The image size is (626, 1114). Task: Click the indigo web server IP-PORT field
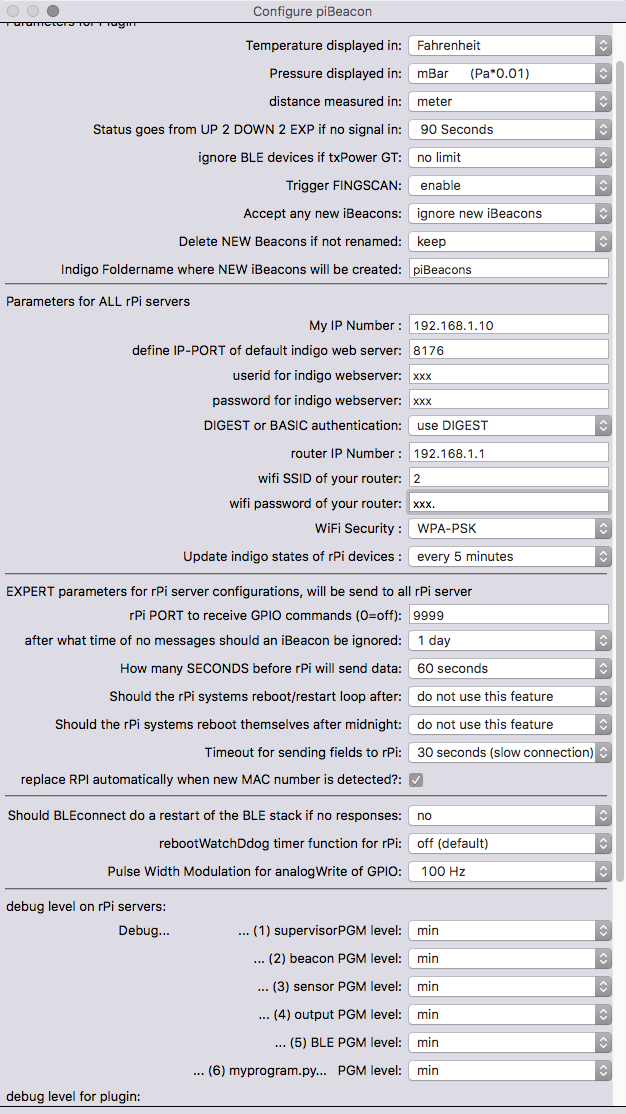[509, 350]
